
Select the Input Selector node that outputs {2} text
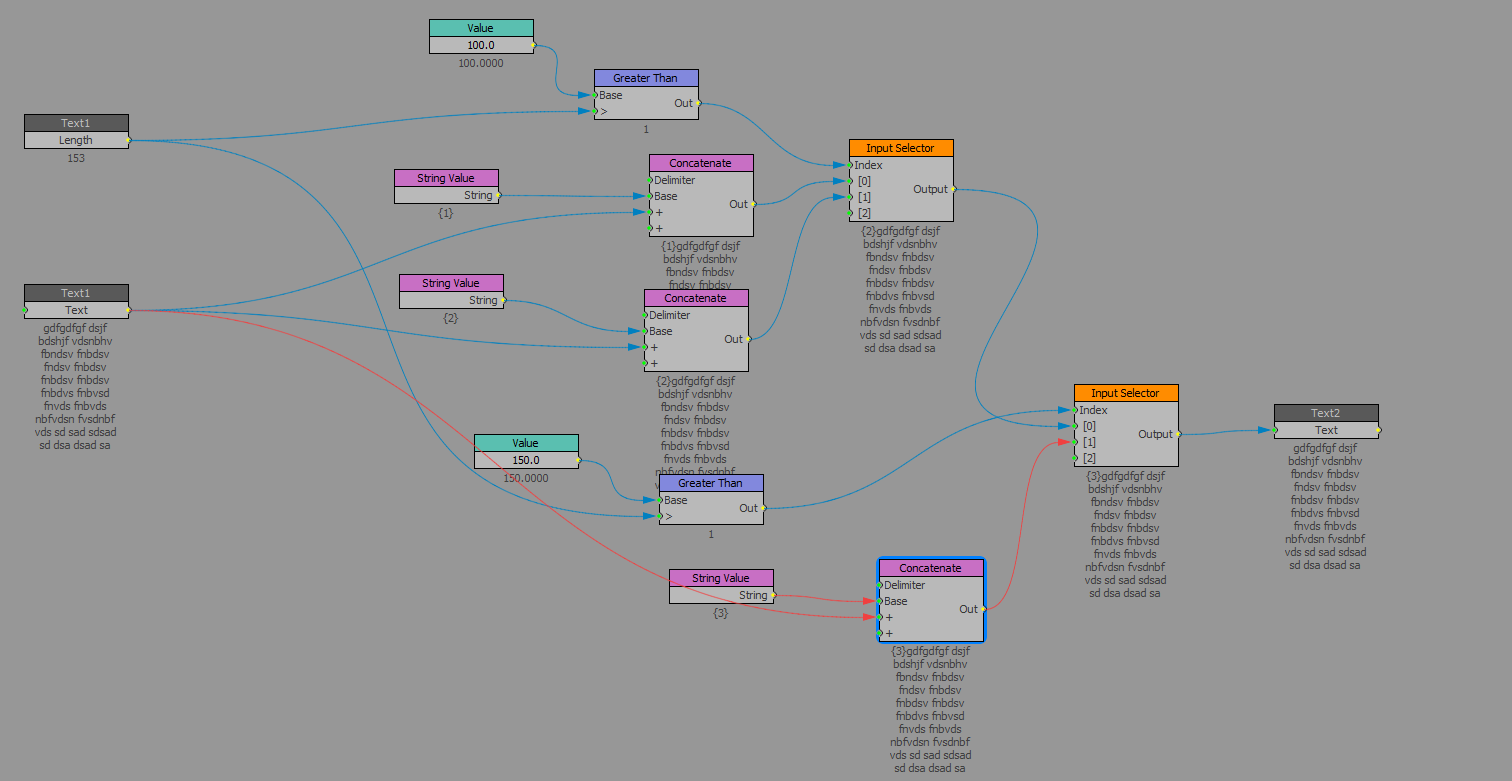click(901, 148)
